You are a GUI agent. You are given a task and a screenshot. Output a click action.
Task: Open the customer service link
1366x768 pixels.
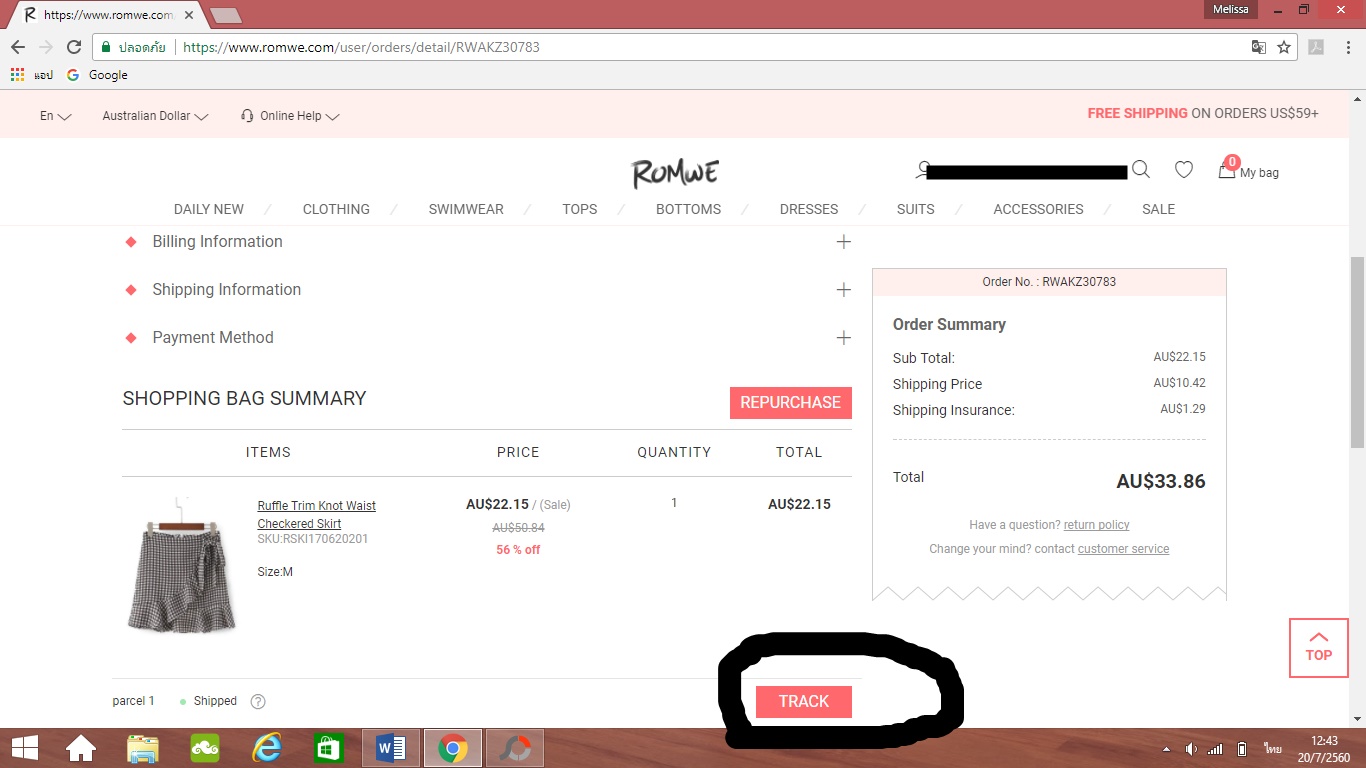click(x=1124, y=549)
